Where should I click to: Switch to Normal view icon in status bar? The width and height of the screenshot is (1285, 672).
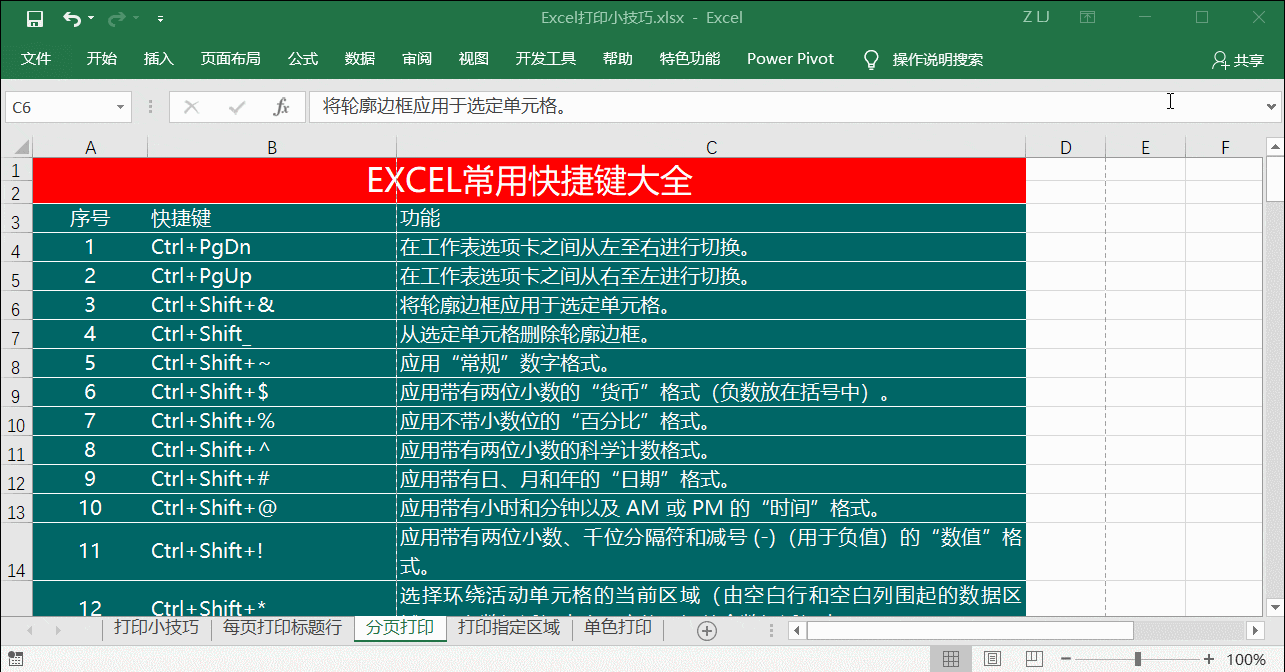951,659
